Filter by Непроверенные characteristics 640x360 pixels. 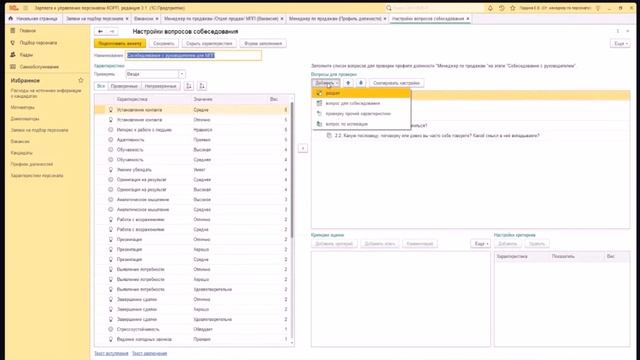pyautogui.click(x=160, y=86)
